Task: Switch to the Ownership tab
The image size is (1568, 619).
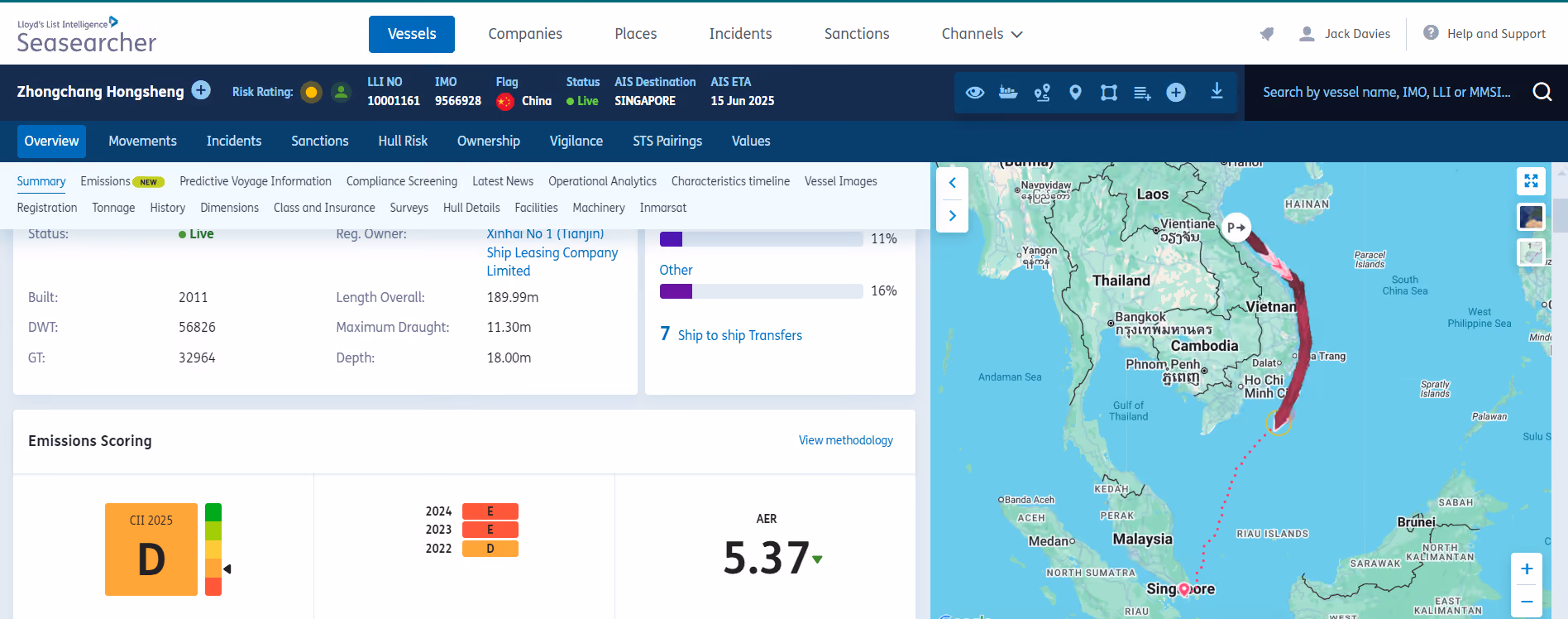Action: point(489,142)
